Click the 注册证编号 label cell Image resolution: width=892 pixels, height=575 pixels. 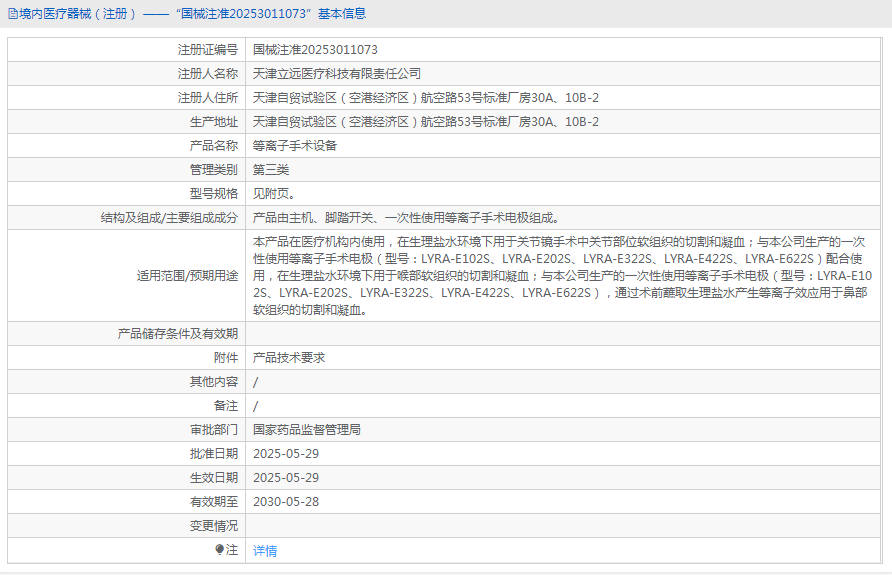[x=126, y=50]
